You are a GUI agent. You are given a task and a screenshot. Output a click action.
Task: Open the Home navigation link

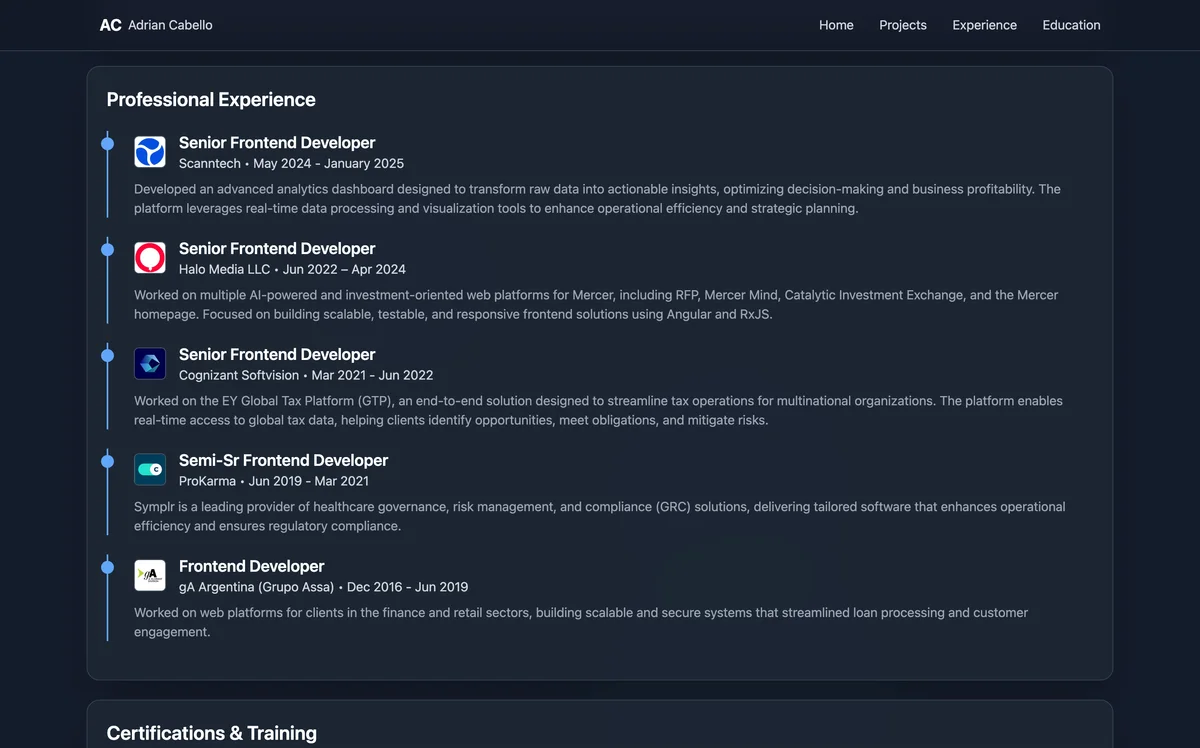click(x=836, y=25)
